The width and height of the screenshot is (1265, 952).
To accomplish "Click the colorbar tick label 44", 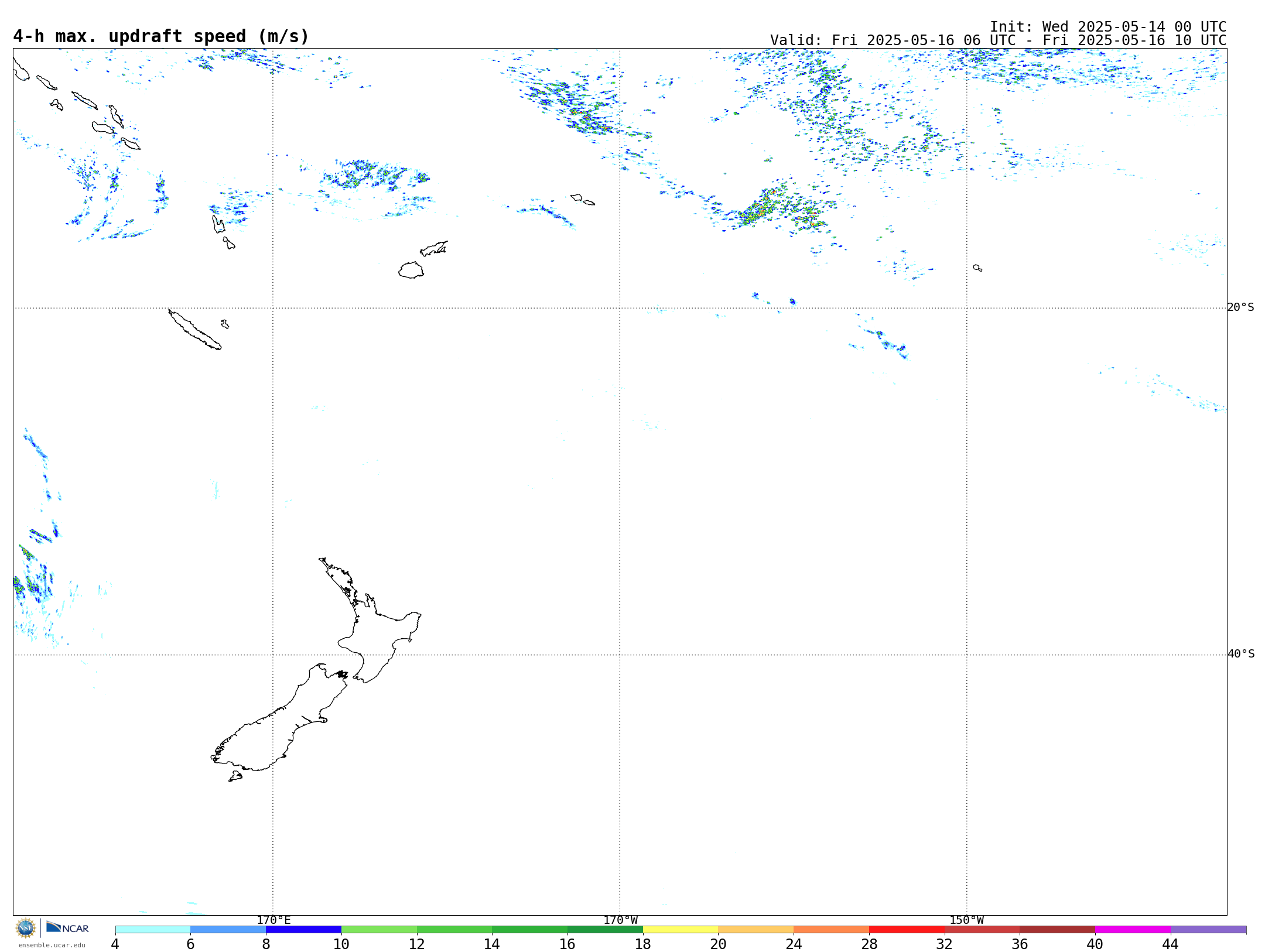I will [x=1171, y=944].
